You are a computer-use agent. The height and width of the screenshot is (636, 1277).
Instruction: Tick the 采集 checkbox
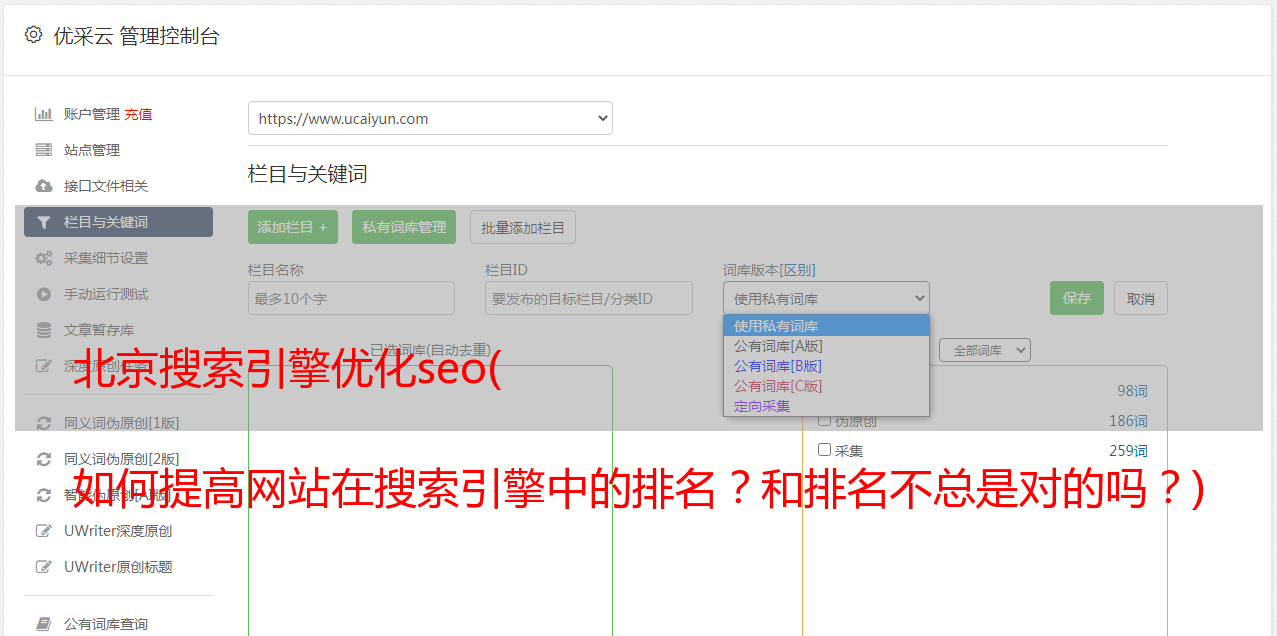(825, 450)
